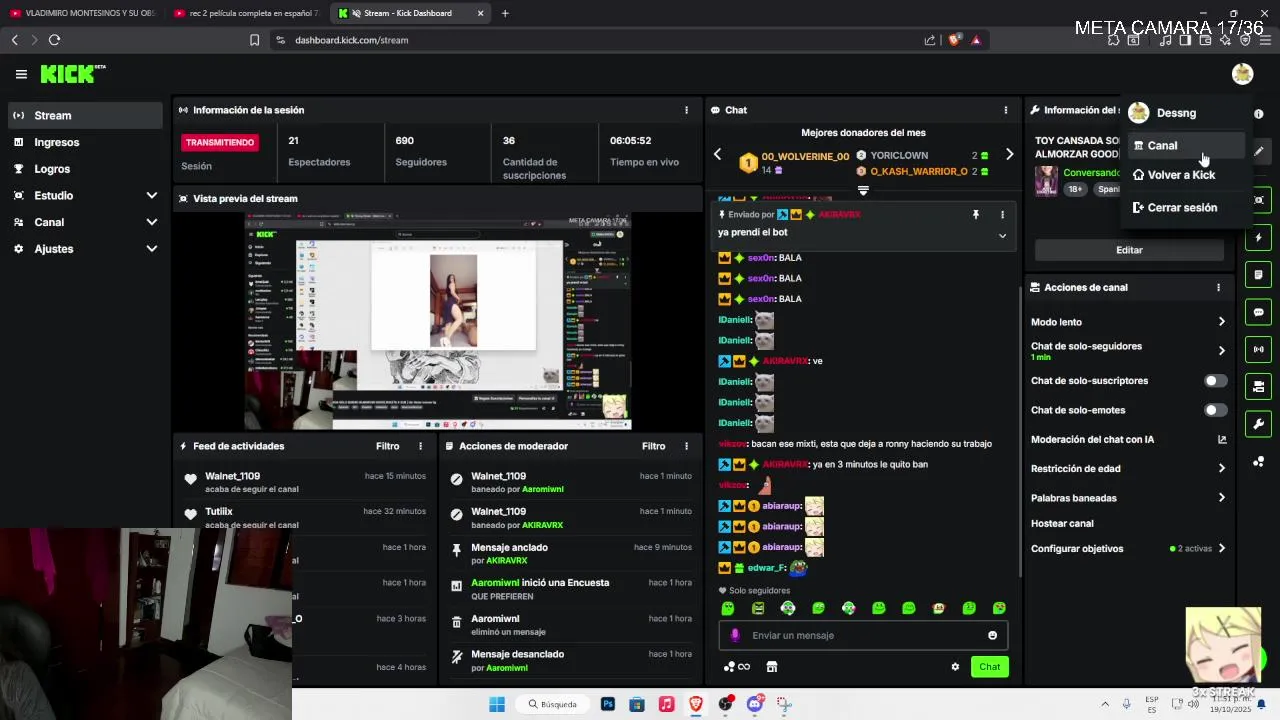Click the info icon in the right sidebar

pyautogui.click(x=1259, y=114)
